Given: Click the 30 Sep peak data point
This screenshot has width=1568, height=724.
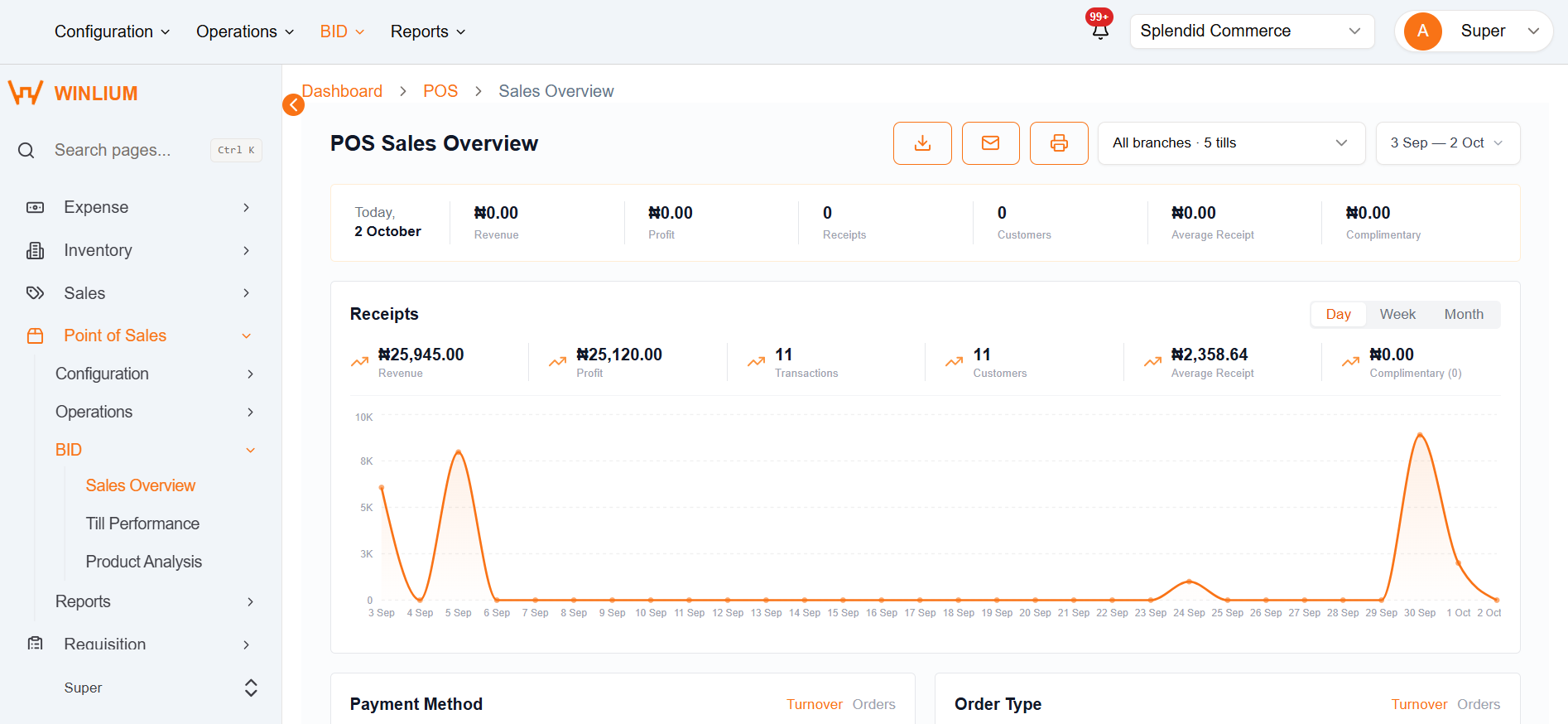Looking at the screenshot, I should pos(1420,435).
